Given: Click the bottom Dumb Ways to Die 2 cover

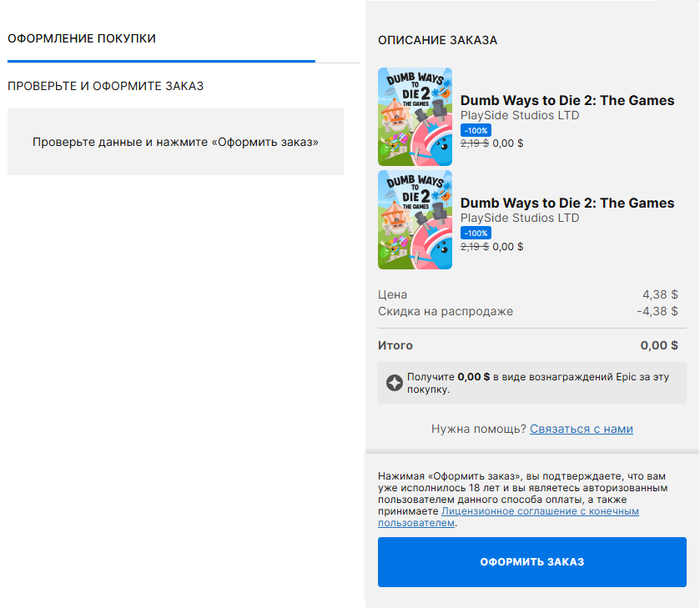Looking at the screenshot, I should point(415,219).
